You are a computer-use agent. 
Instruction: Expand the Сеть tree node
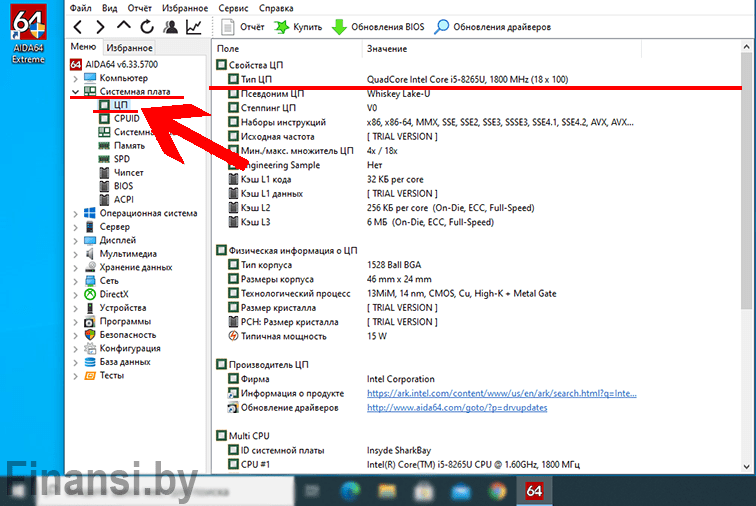click(x=75, y=281)
